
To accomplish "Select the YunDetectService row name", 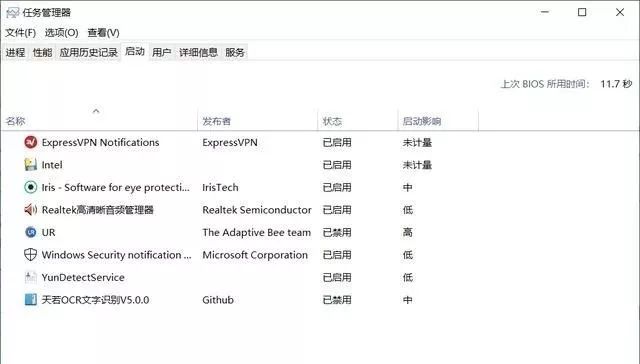I will pyautogui.click(x=83, y=277).
